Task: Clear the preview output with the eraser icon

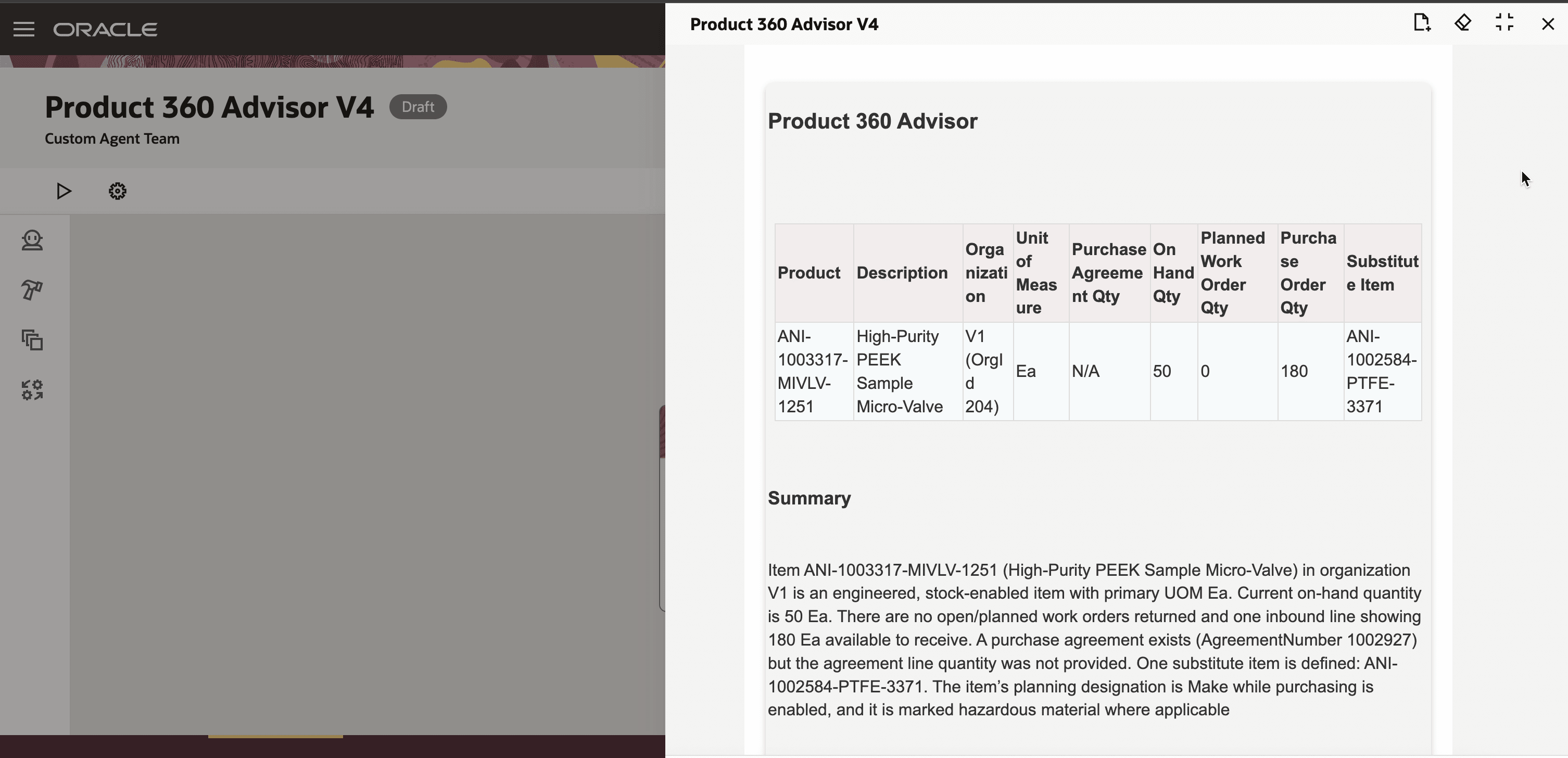Action: (x=1463, y=23)
